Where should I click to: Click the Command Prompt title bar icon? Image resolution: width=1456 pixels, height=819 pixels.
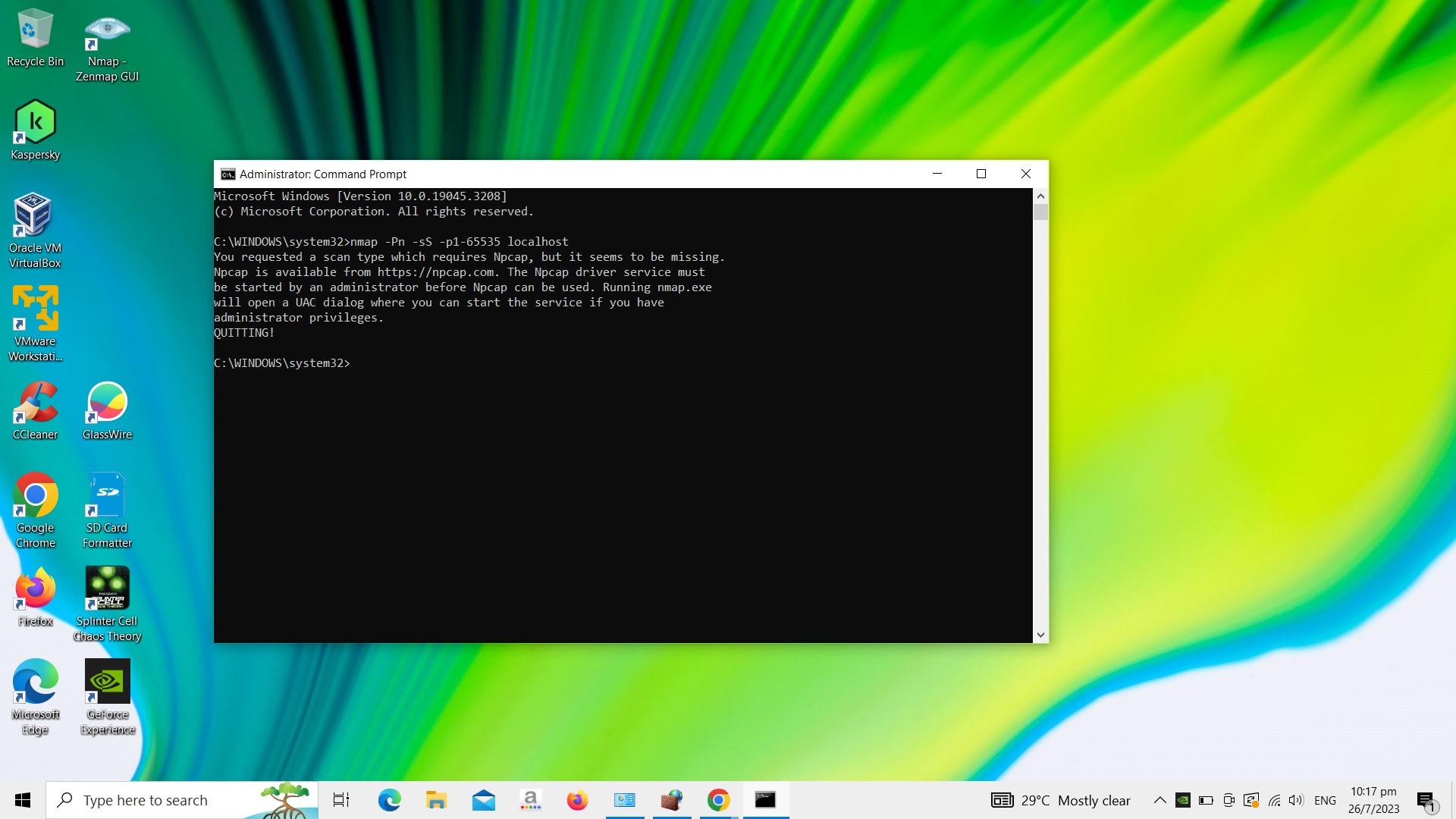(x=227, y=174)
